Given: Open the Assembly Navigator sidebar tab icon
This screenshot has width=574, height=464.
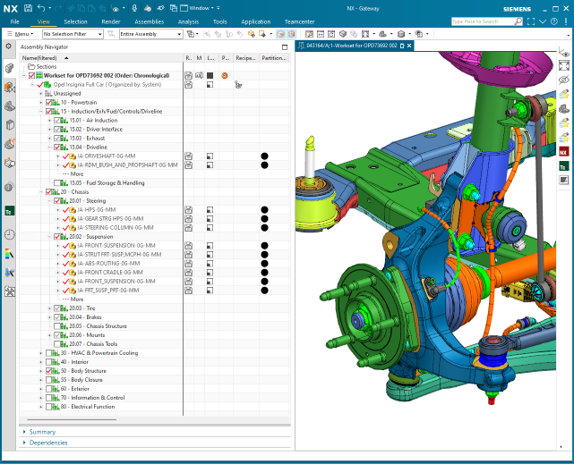Looking at the screenshot, I should coord(10,68).
